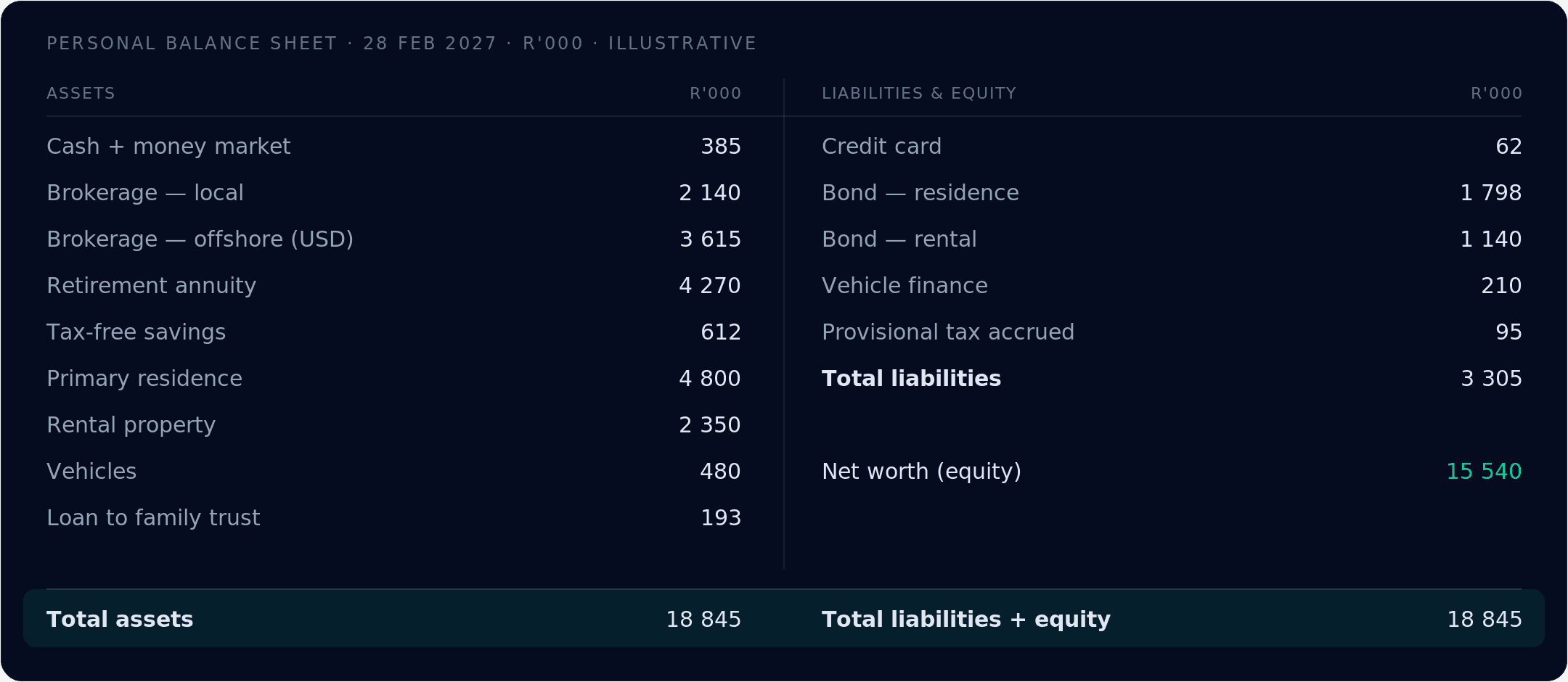Select 'Total liabilities + equity' label
Image resolution: width=1568 pixels, height=682 pixels.
click(x=966, y=620)
